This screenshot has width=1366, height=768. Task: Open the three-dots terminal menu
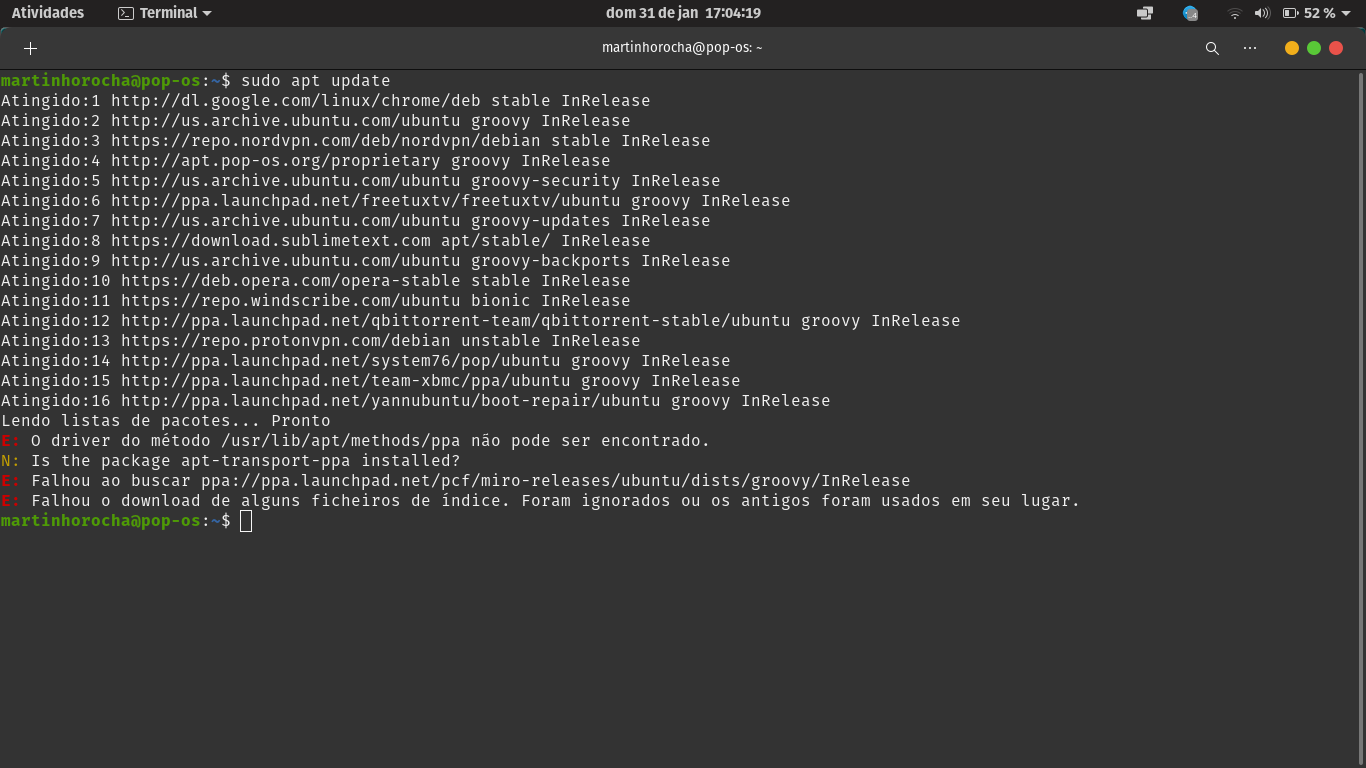[1250, 48]
